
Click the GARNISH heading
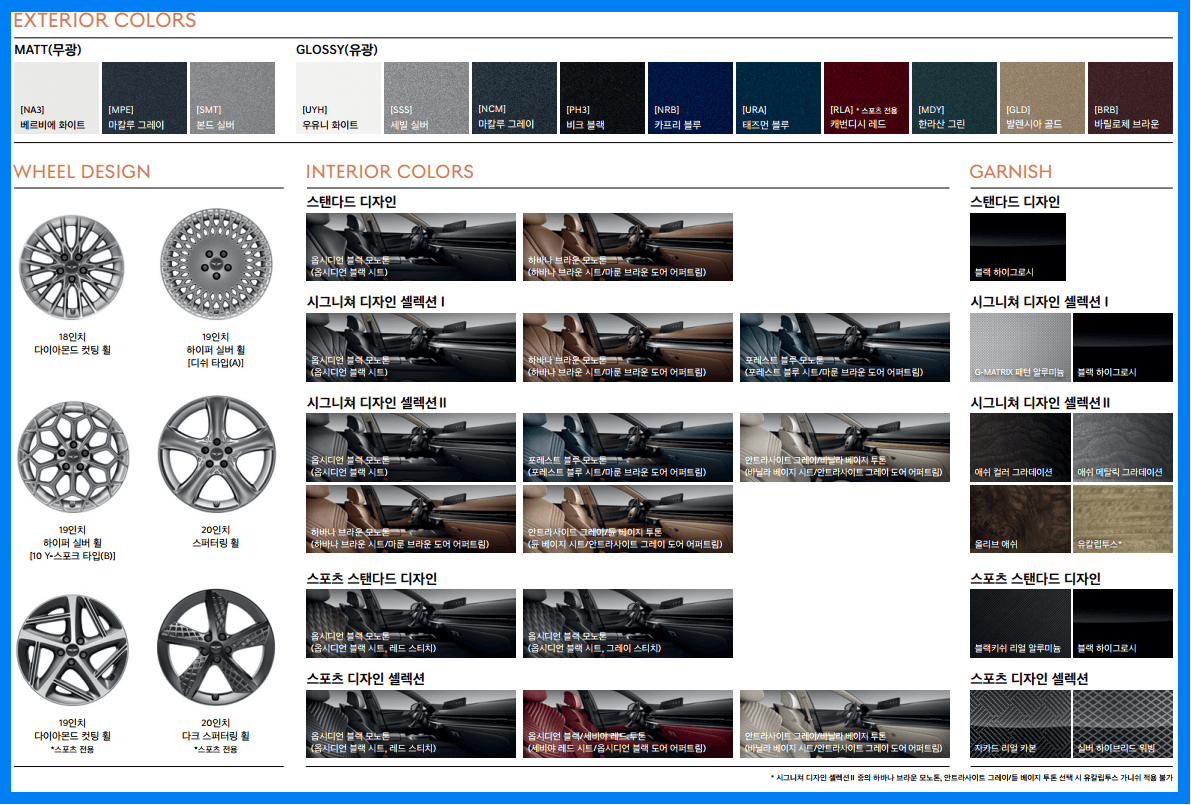click(1011, 172)
